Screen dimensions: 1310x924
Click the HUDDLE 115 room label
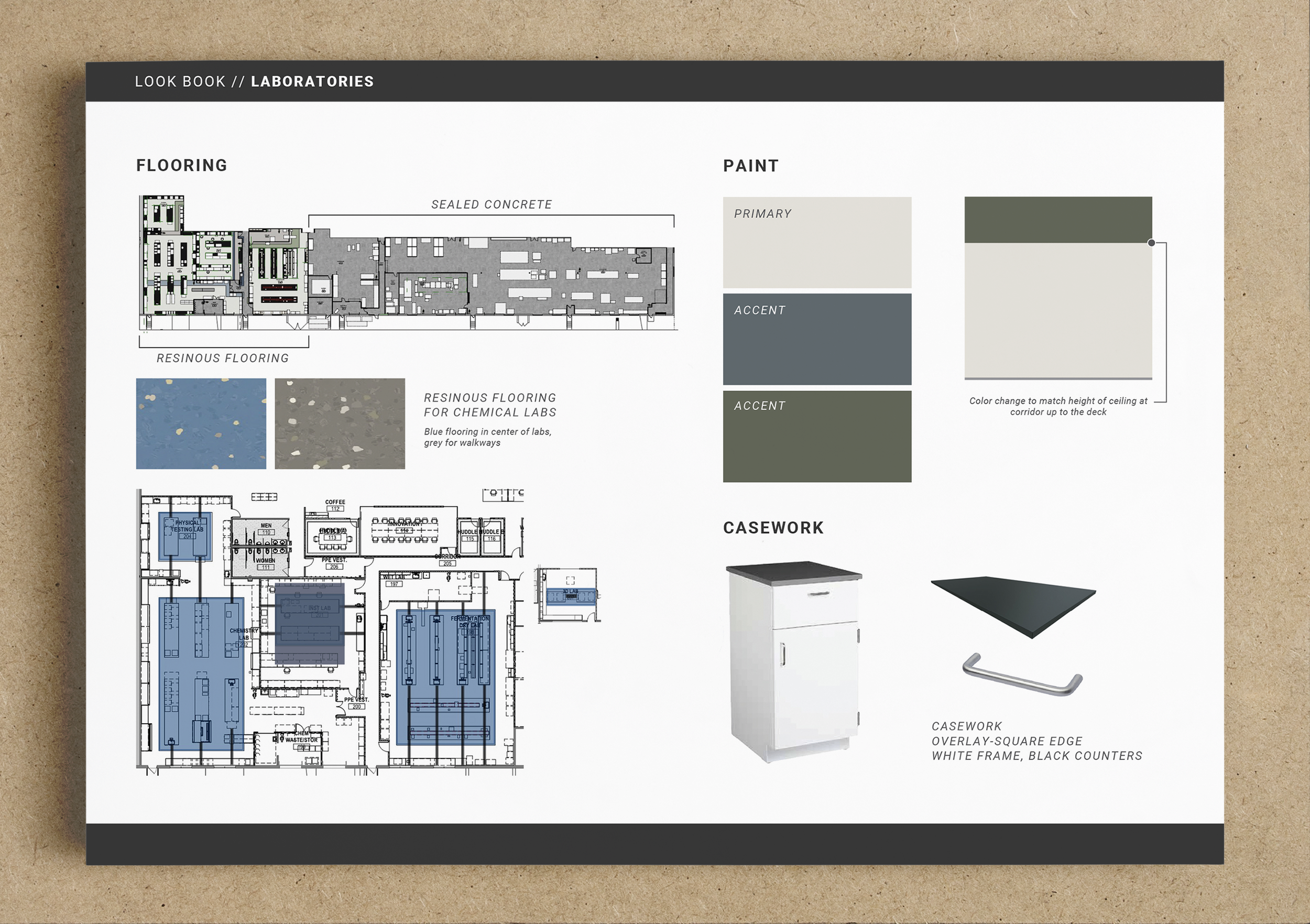click(469, 535)
